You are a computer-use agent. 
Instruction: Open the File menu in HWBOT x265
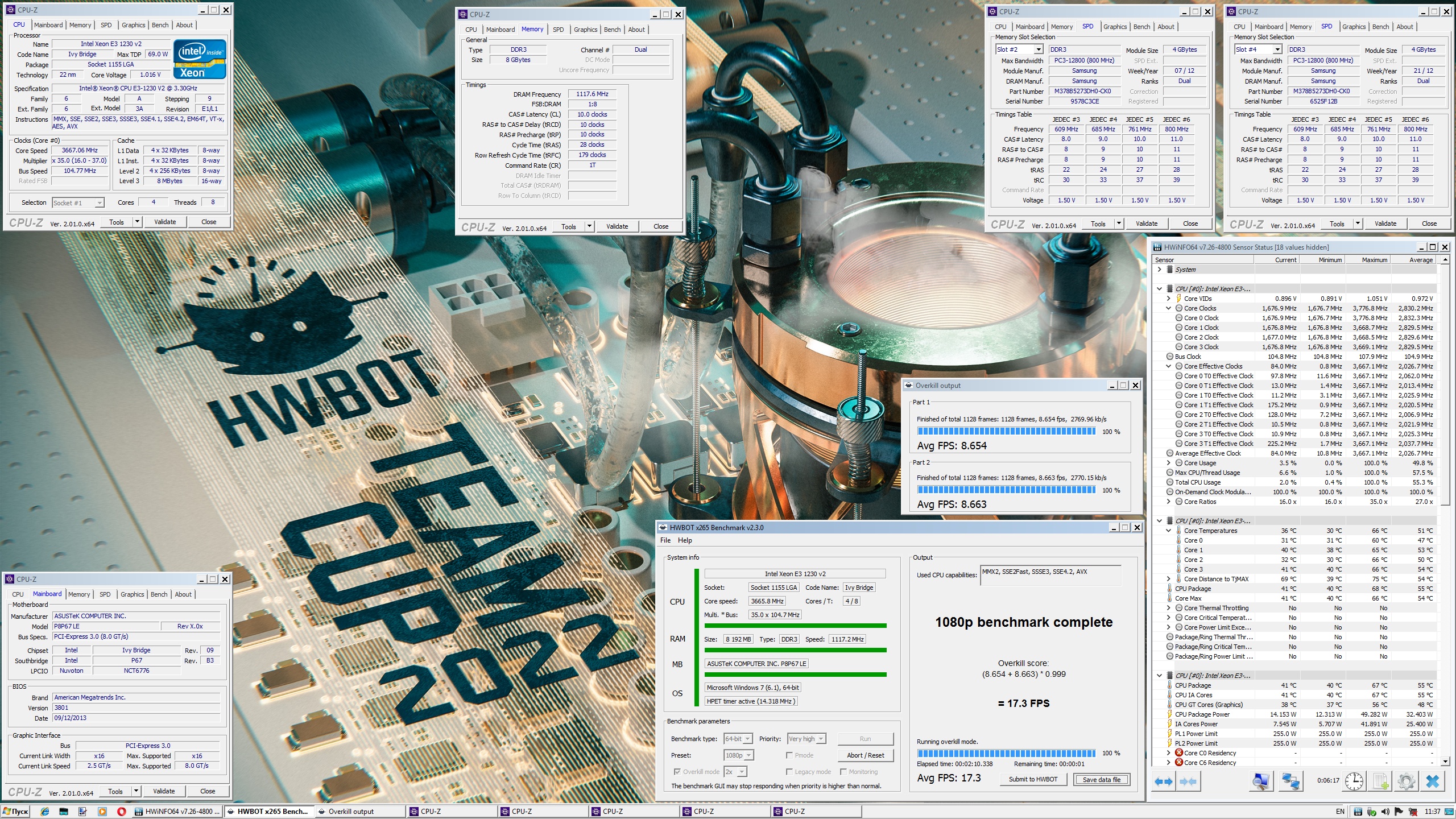click(665, 540)
